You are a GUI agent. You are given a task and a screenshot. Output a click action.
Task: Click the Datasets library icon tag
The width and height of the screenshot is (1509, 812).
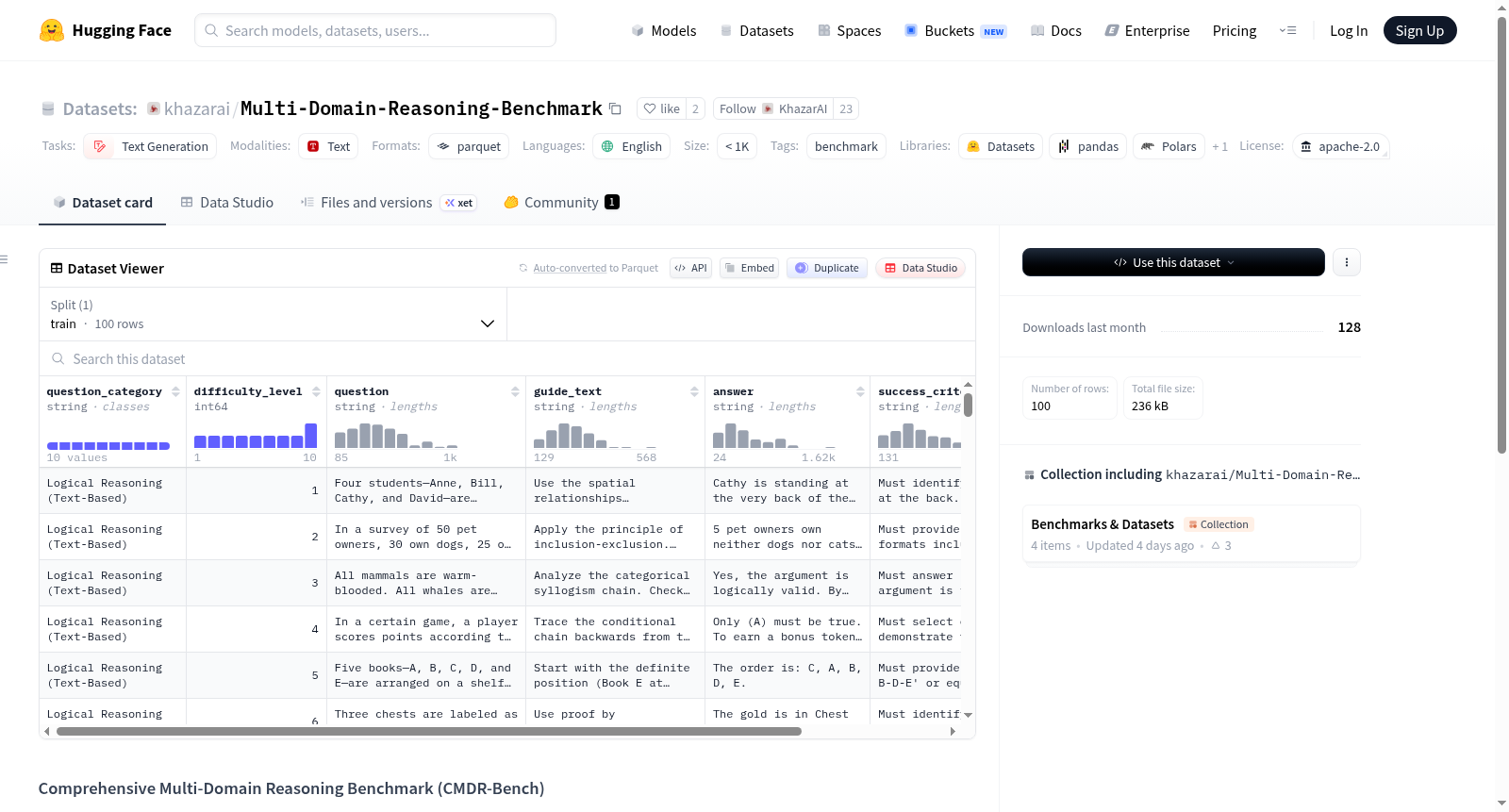tap(973, 146)
